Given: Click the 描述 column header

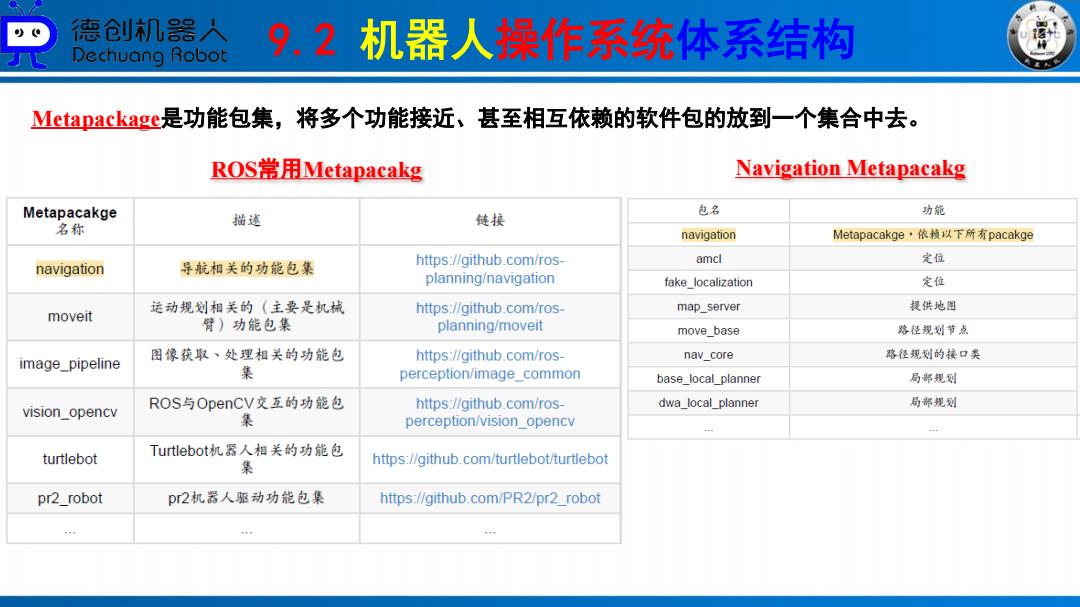Looking at the screenshot, I should pos(247,220).
